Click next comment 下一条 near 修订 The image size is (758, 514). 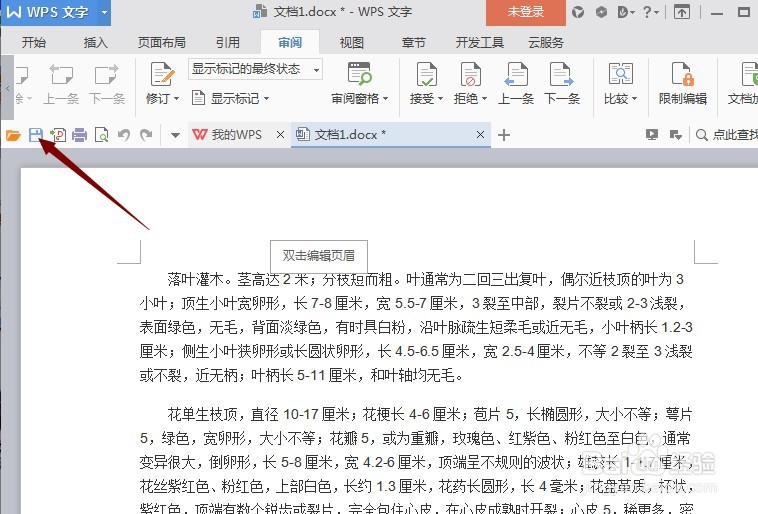coord(107,84)
